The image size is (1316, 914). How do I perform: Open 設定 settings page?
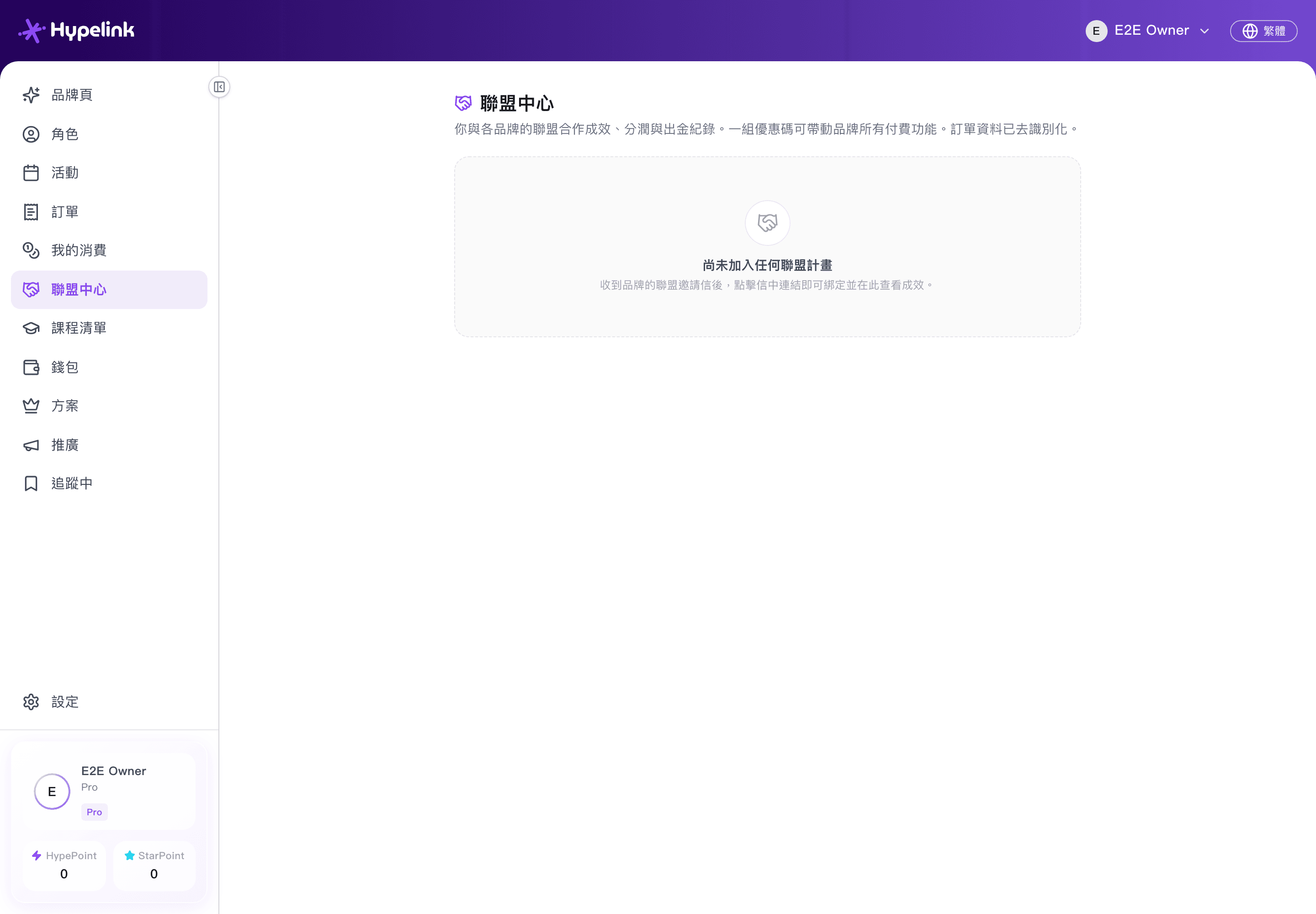click(x=109, y=702)
